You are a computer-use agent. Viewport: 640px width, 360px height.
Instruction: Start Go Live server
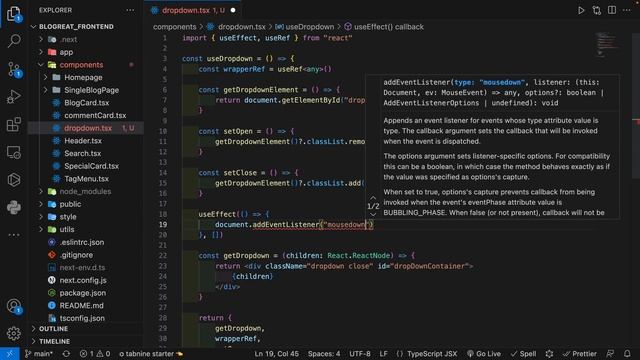(484, 354)
